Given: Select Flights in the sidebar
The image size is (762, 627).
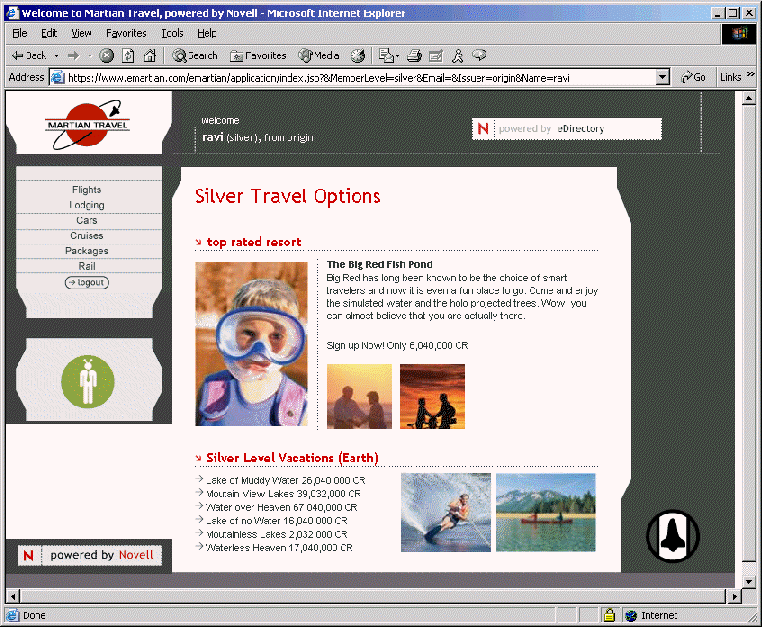Looking at the screenshot, I should click(87, 189).
